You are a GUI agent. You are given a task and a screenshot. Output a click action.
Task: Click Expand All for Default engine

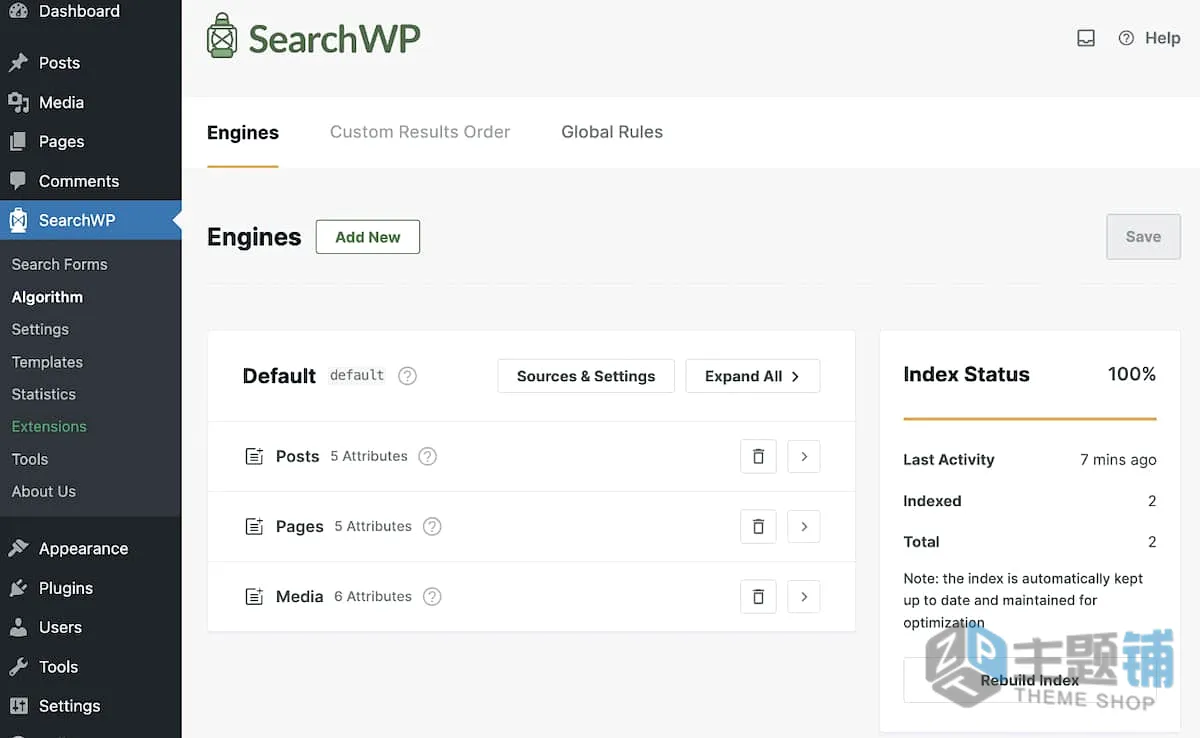pyautogui.click(x=753, y=376)
